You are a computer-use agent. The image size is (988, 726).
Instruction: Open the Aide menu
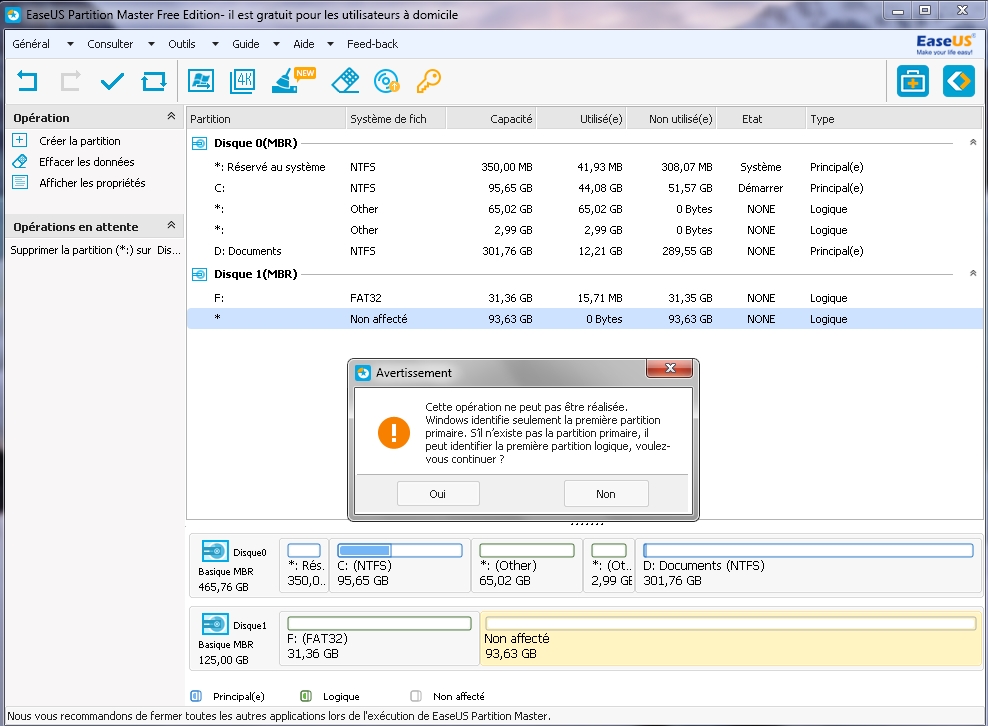pos(304,44)
